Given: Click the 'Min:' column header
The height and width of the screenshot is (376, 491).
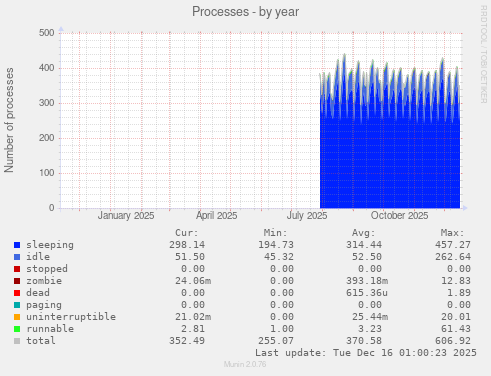Looking at the screenshot, I should (x=275, y=233).
